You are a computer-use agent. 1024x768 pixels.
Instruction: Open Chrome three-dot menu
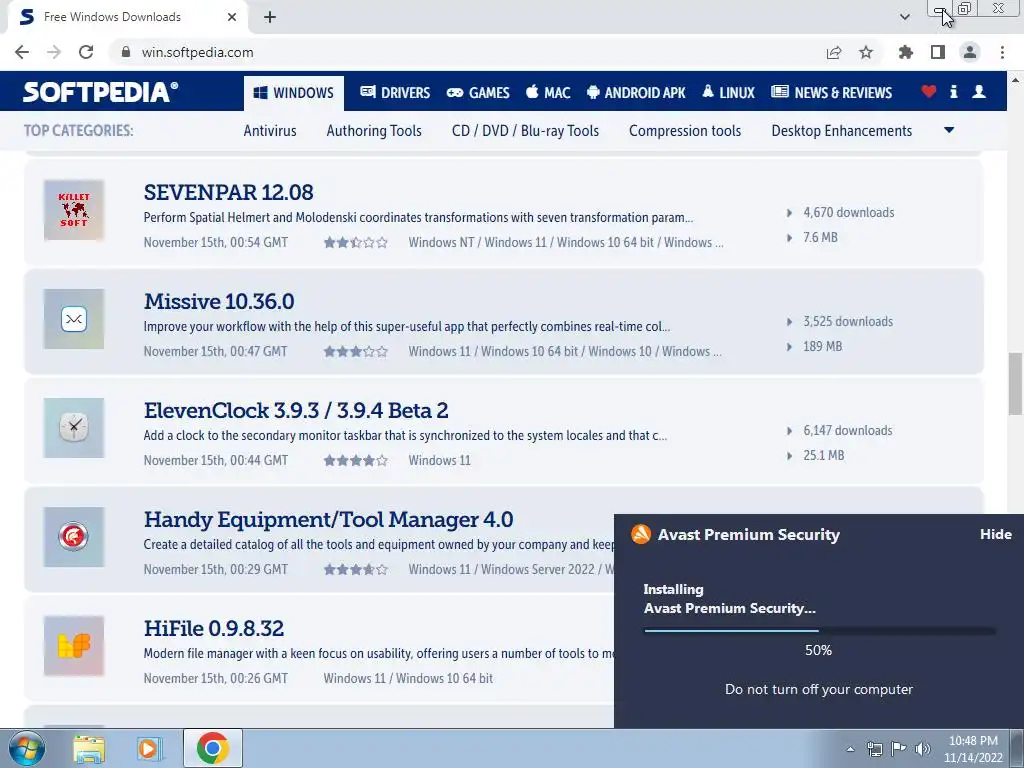pos(1002,52)
